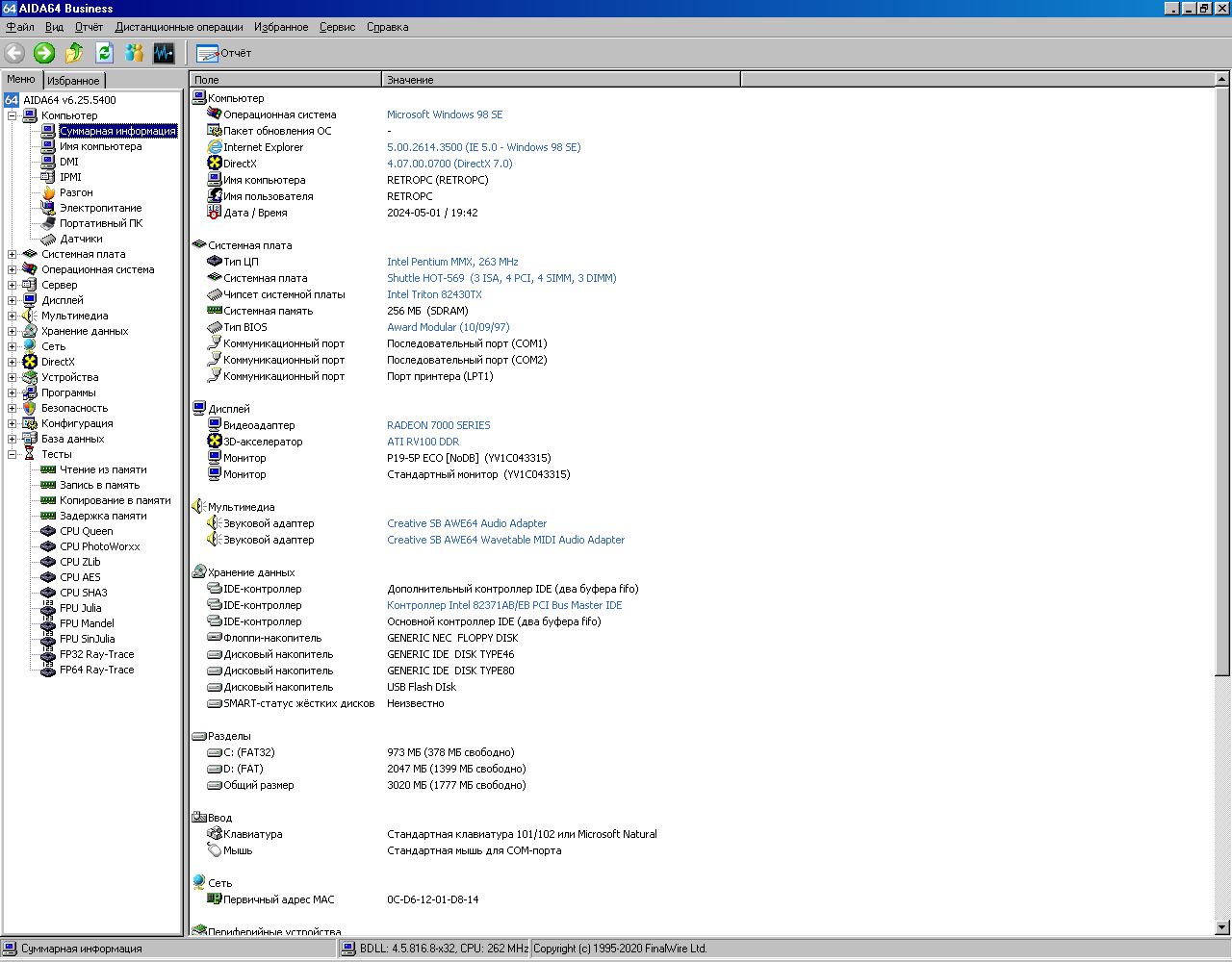Open the Shuttle HOT-569 motherboard link
Image resolution: width=1232 pixels, height=962 pixels.
point(501,278)
